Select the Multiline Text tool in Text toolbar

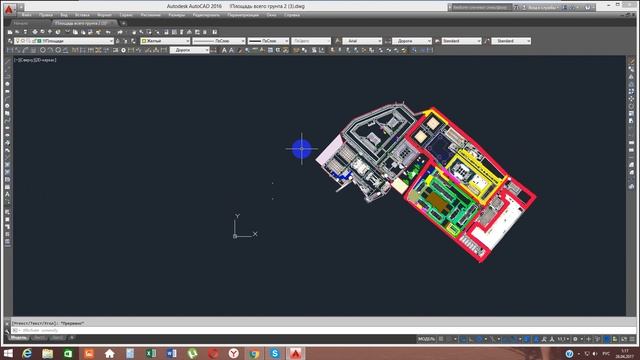click(224, 50)
